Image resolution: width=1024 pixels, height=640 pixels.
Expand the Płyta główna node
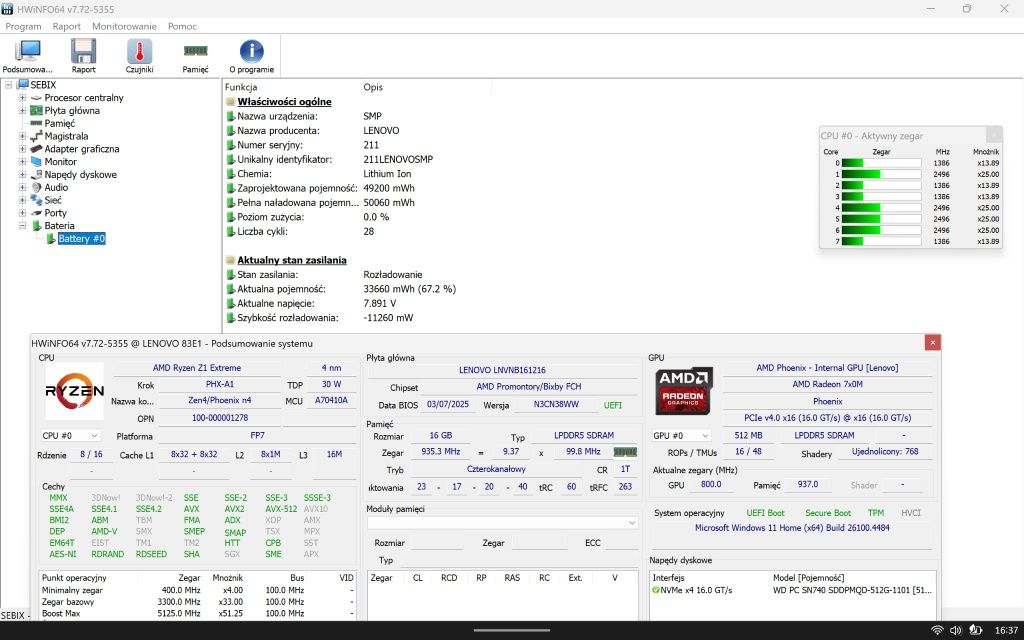[22, 110]
